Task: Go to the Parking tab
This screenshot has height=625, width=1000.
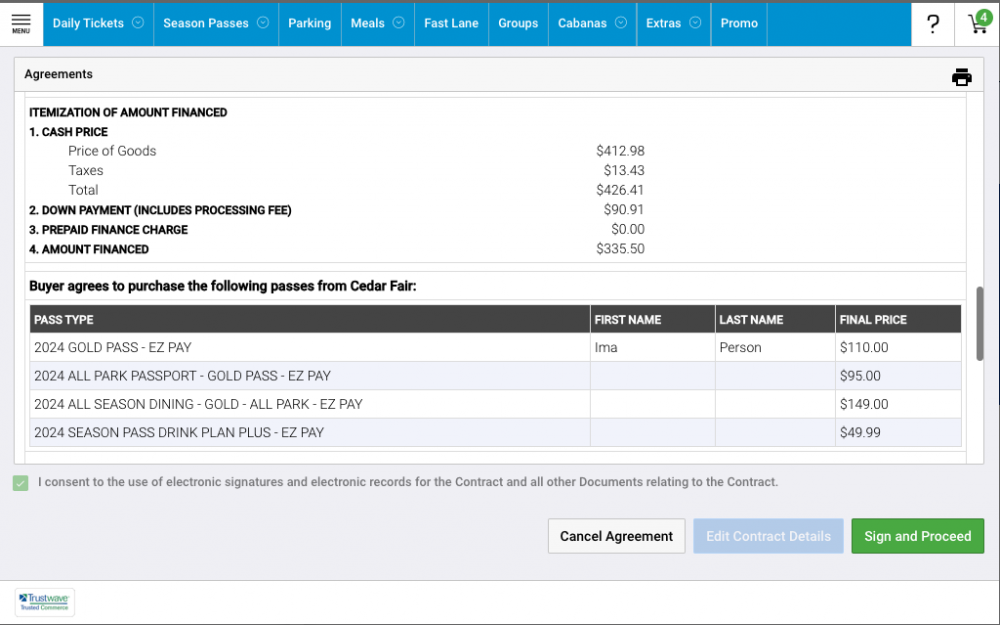Action: point(309,23)
